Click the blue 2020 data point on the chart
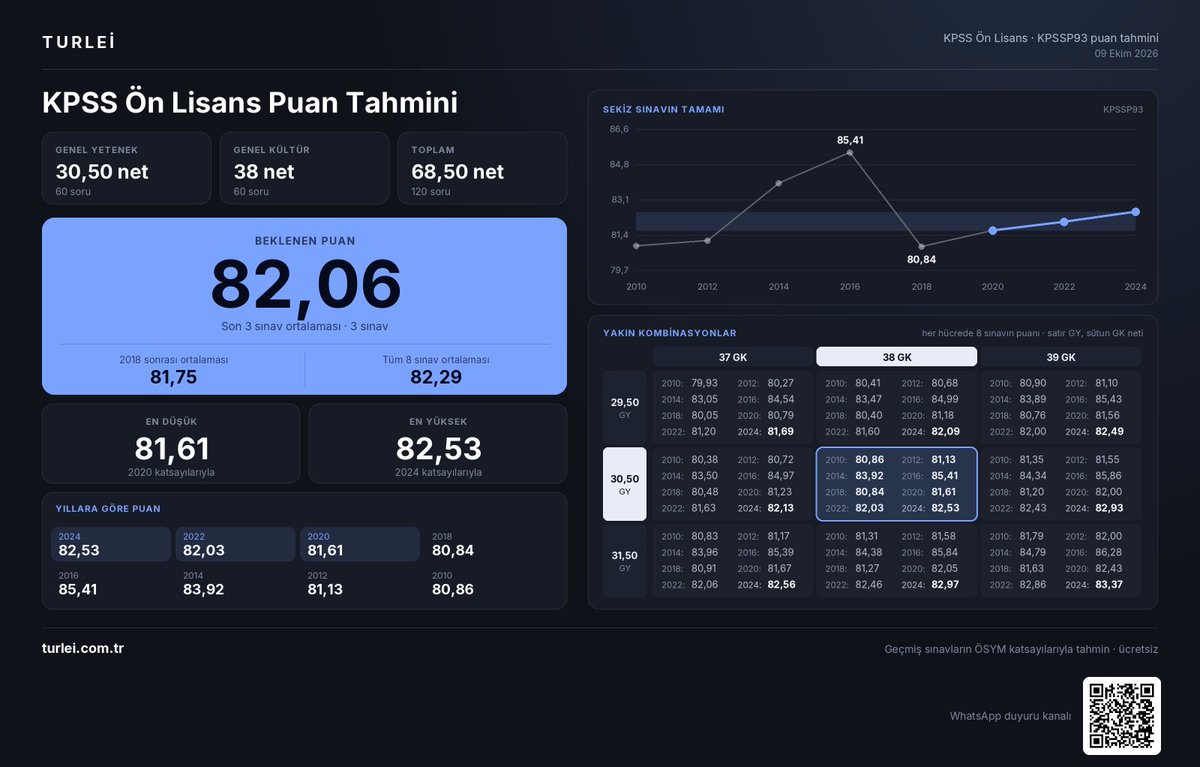The image size is (1200, 767). pos(993,230)
